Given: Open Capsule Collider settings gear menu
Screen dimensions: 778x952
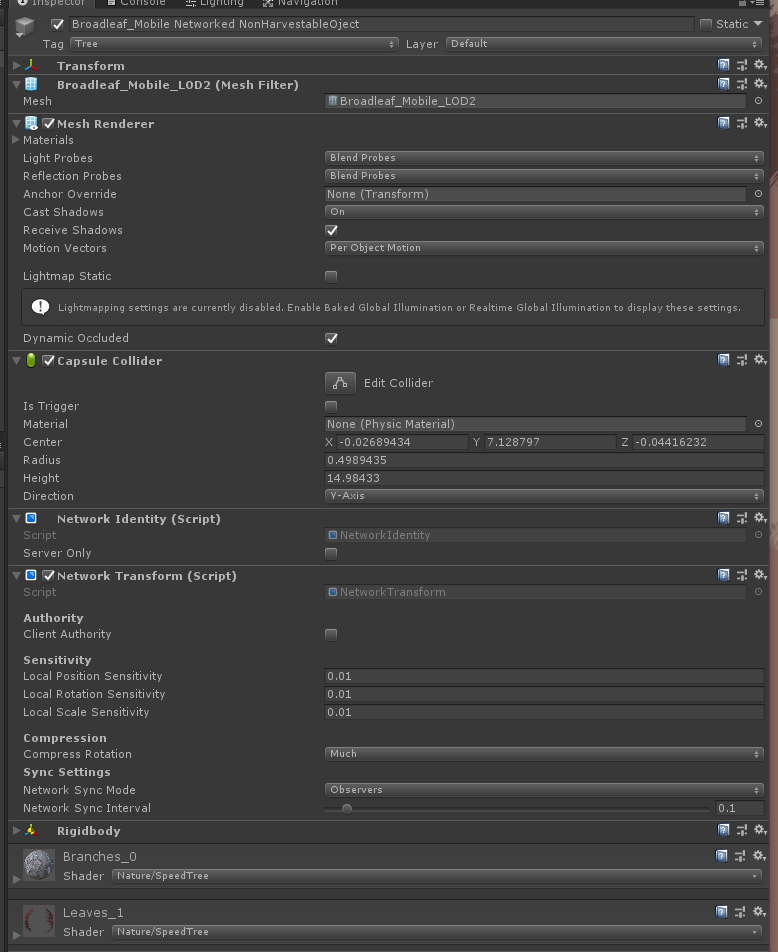Looking at the screenshot, I should 760,360.
